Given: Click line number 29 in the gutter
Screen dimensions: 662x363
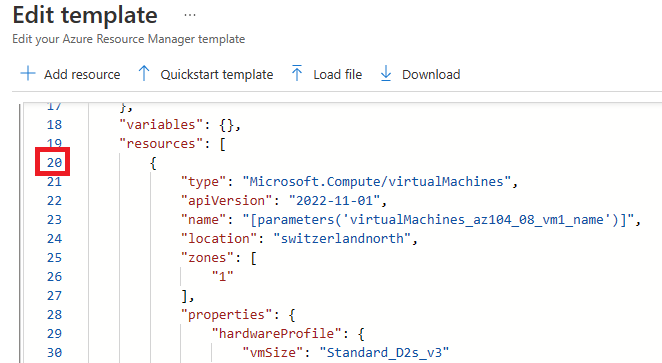Looking at the screenshot, I should (x=54, y=333).
